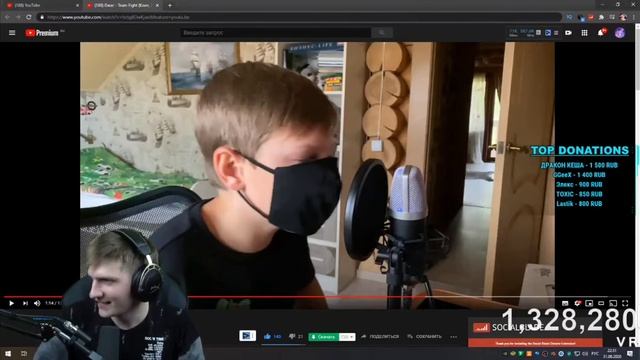Viewport: 640px width, 360px height.
Task: Open the download quality dropdown
Action: pyautogui.click(x=347, y=337)
